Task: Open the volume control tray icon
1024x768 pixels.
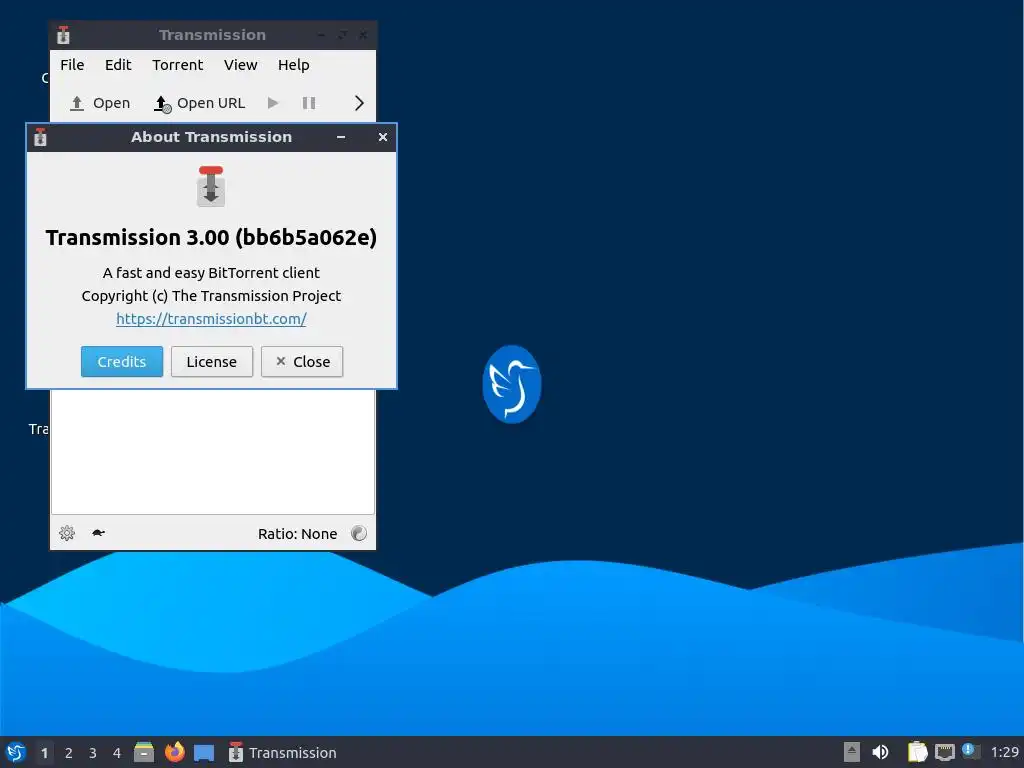Action: pos(880,752)
